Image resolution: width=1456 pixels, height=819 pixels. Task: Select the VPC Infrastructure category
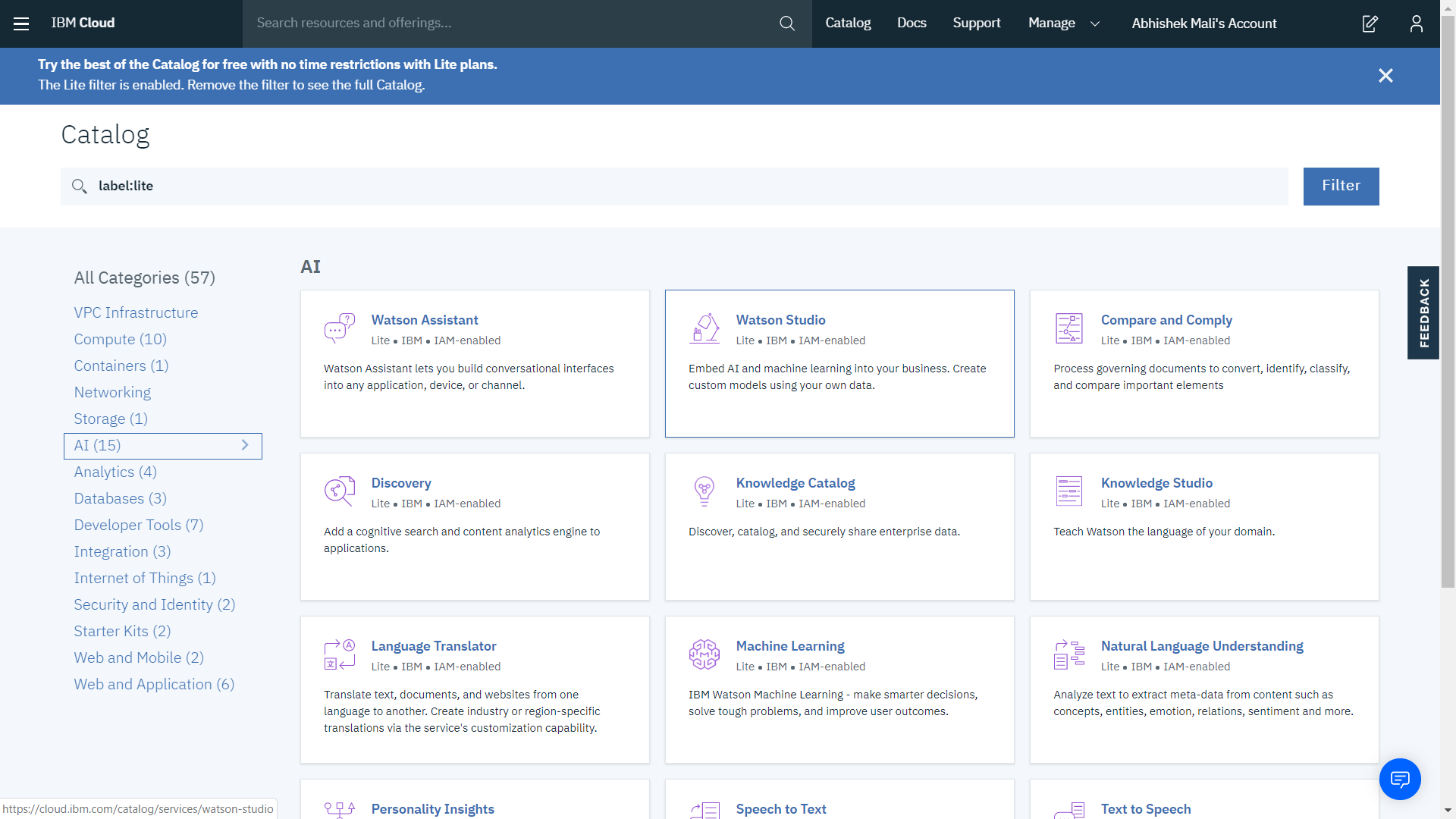(136, 312)
